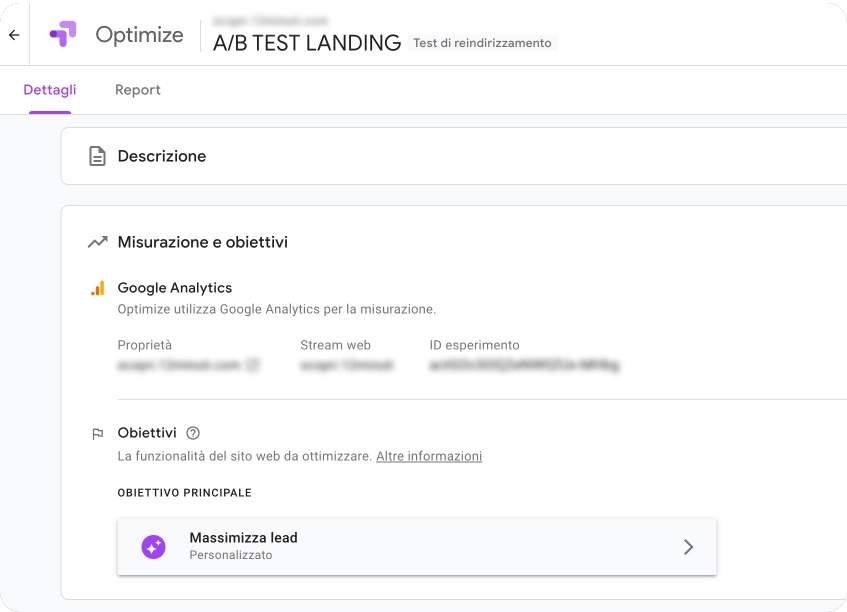The width and height of the screenshot is (847, 612).
Task: Open the Altre informazioni link
Action: tap(429, 456)
